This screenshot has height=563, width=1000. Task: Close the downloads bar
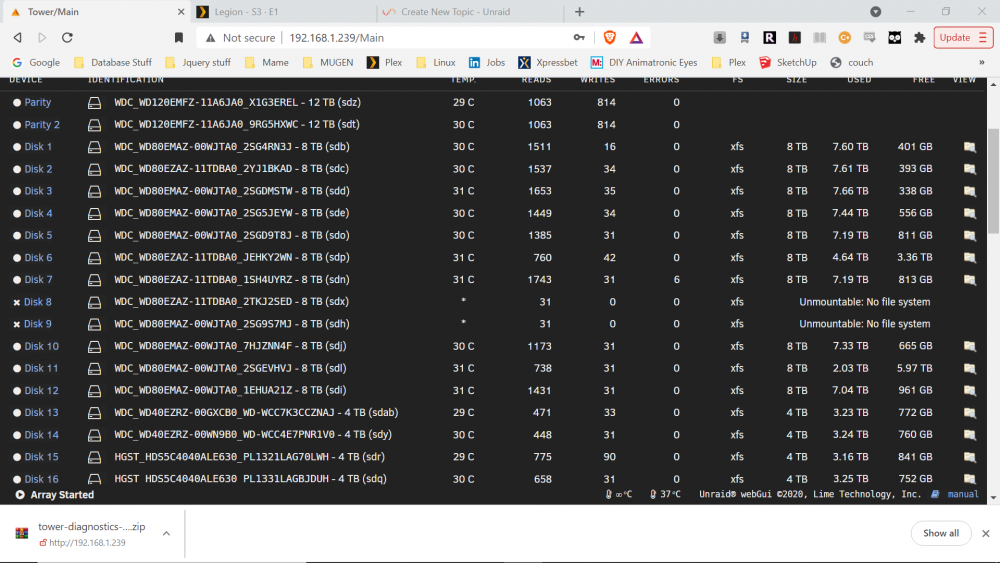point(985,534)
